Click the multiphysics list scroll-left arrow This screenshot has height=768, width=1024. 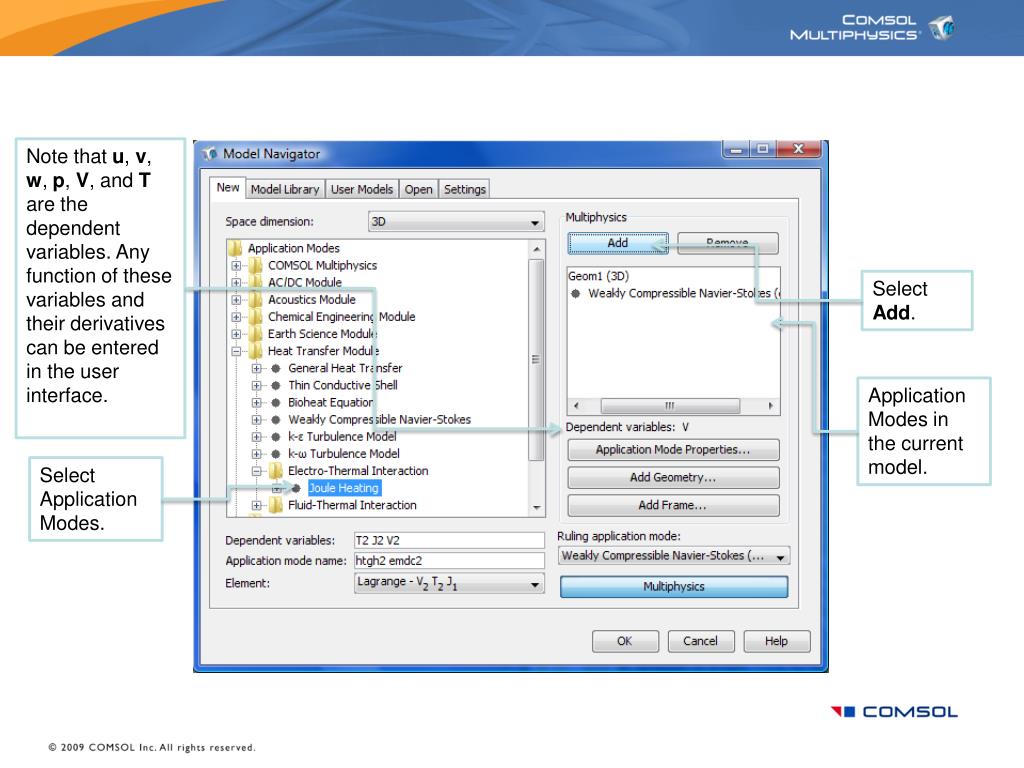coord(576,406)
